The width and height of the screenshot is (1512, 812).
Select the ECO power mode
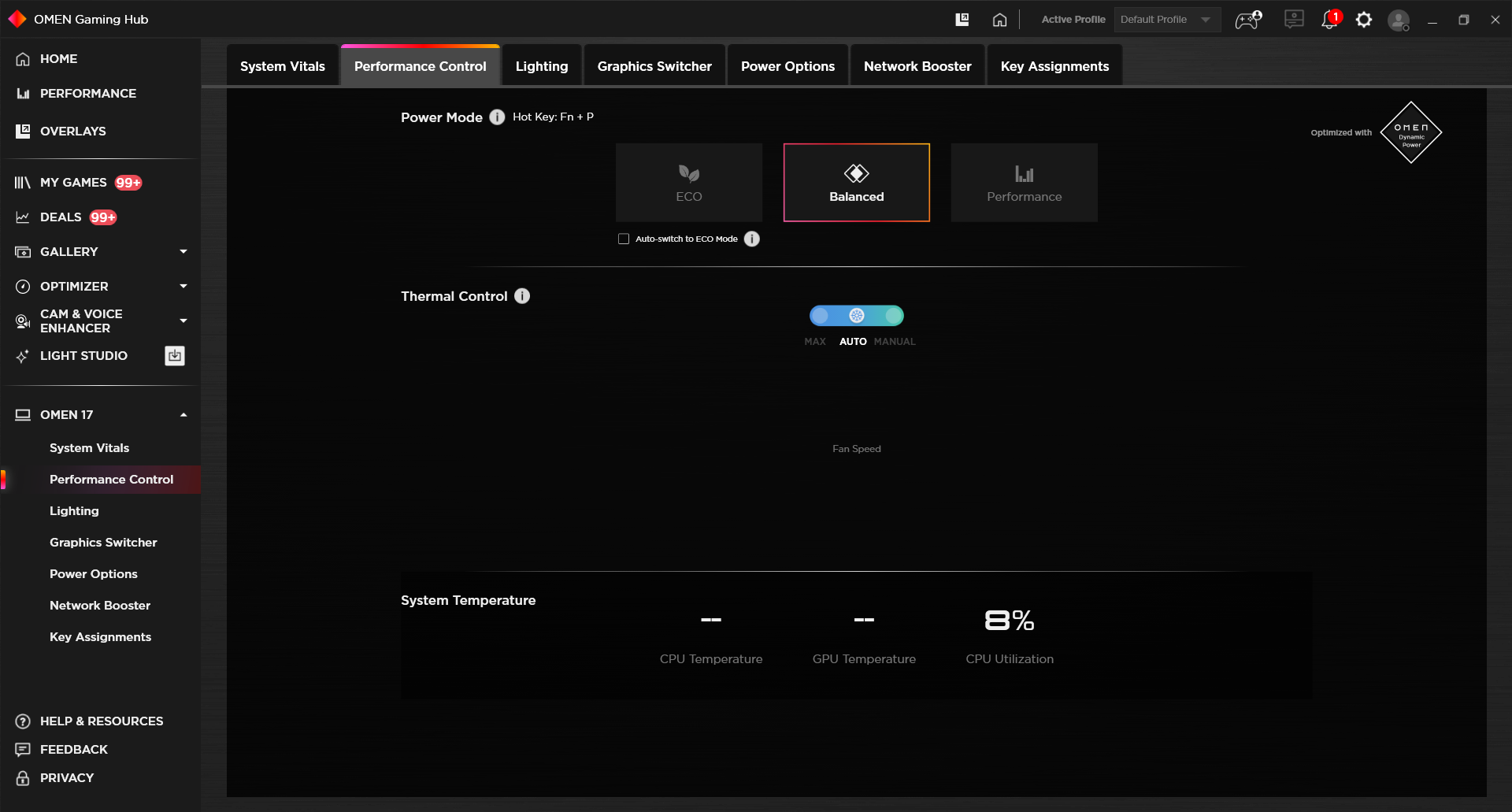(x=689, y=182)
